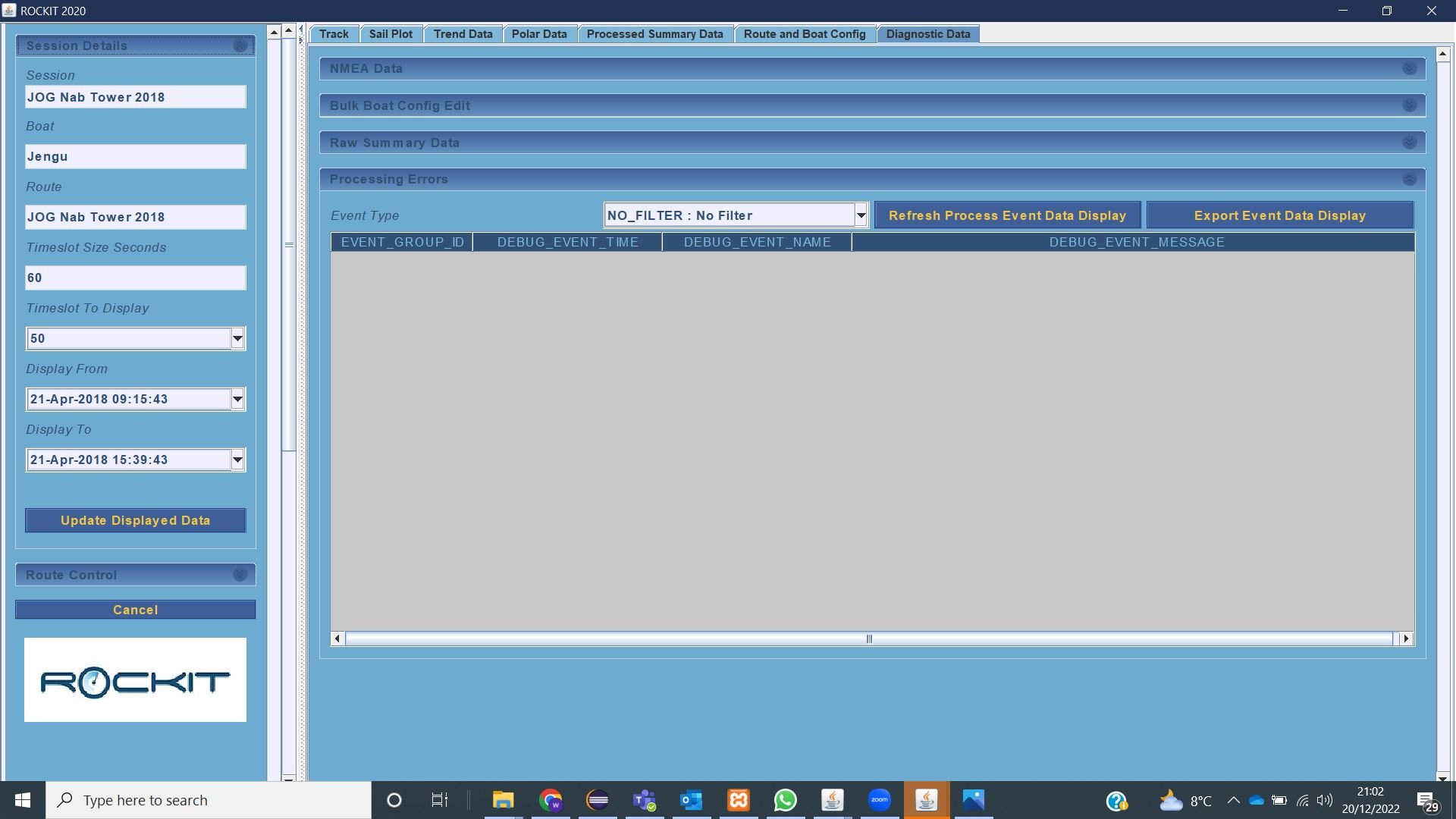Click the ROCKIT logo image
Screen dimensions: 1456x819
135,680
